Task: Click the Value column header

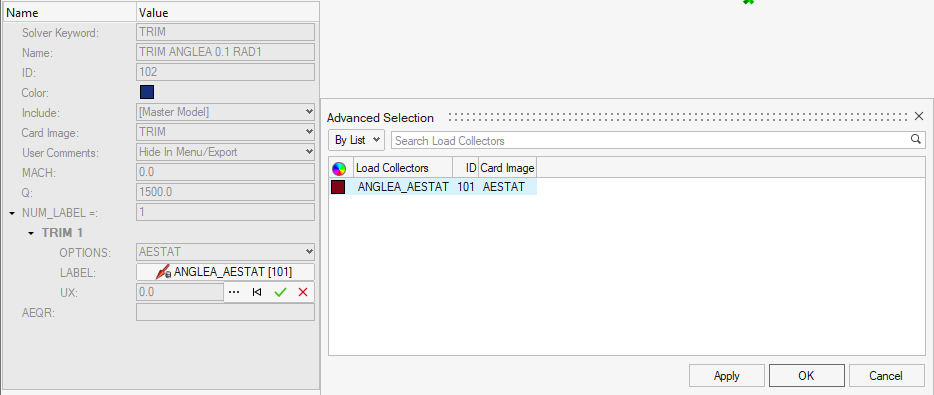Action: [x=228, y=13]
